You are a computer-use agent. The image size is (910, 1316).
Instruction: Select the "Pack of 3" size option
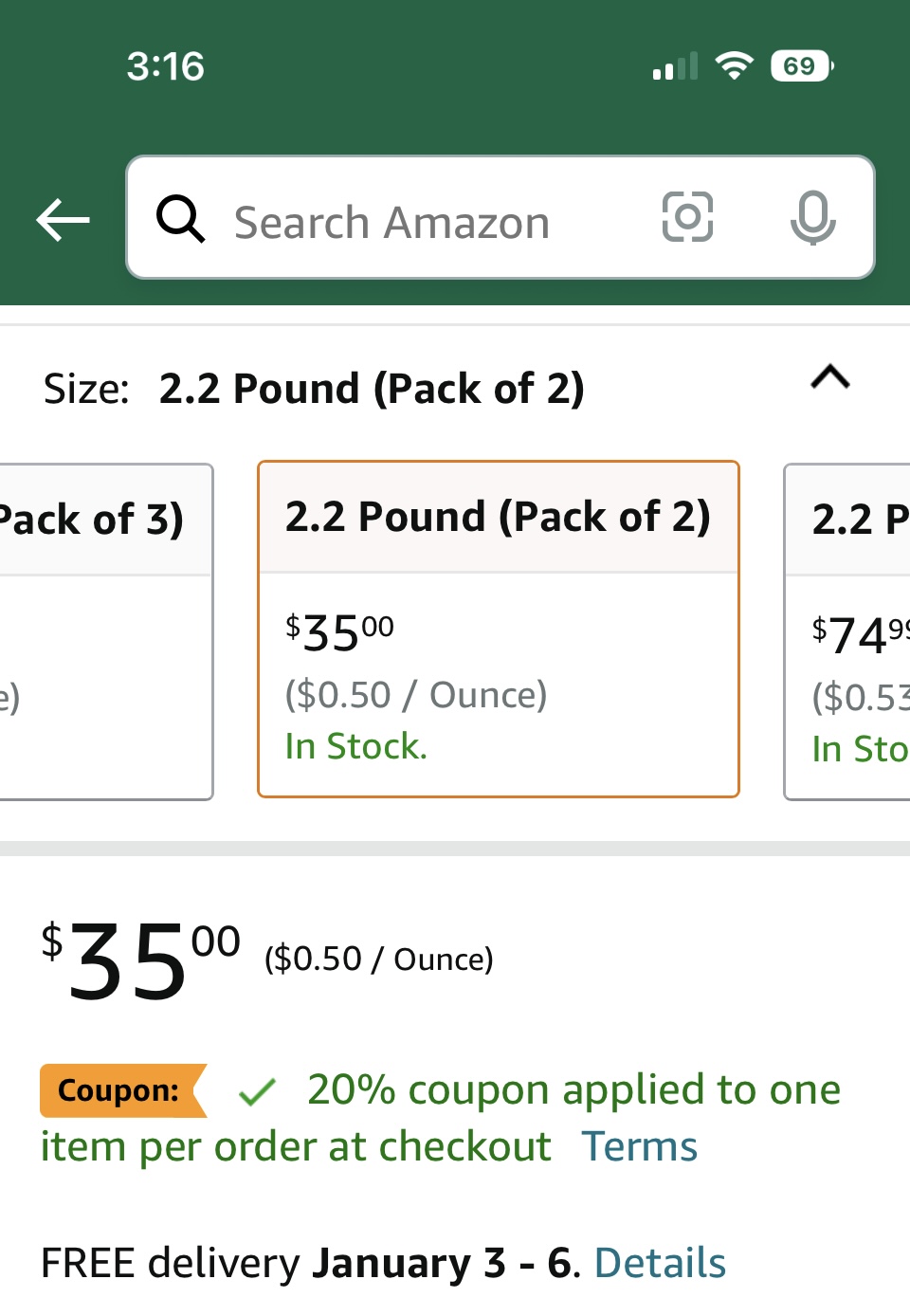(x=104, y=631)
